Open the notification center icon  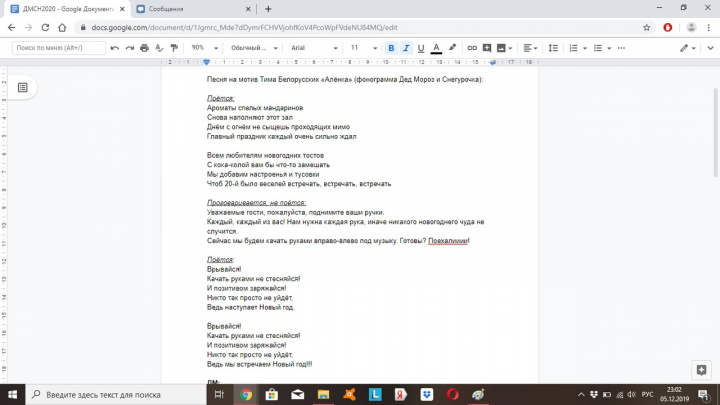[x=704, y=394]
